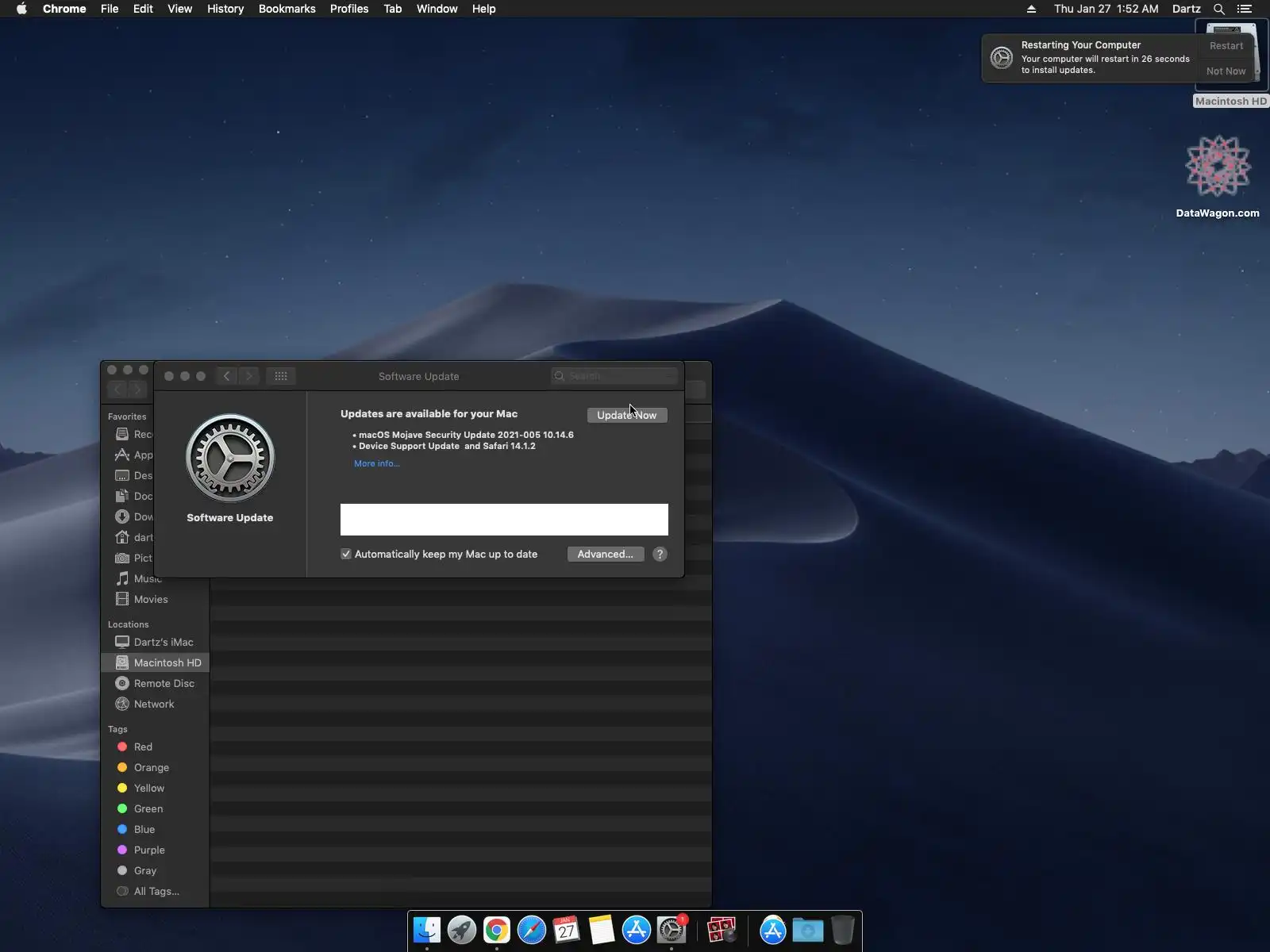Image resolution: width=1270 pixels, height=952 pixels.
Task: Click System Preferences gear in Dock
Action: click(672, 930)
